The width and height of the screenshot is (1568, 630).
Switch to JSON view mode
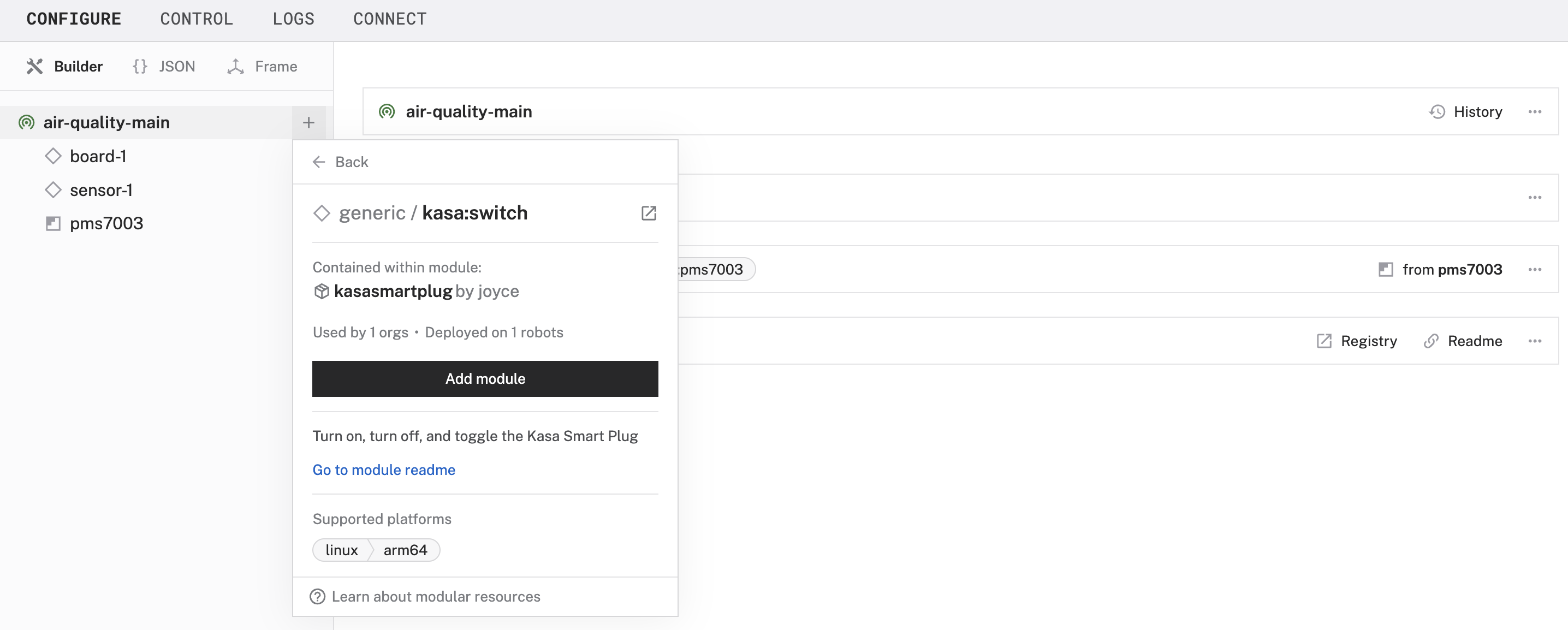(x=164, y=67)
